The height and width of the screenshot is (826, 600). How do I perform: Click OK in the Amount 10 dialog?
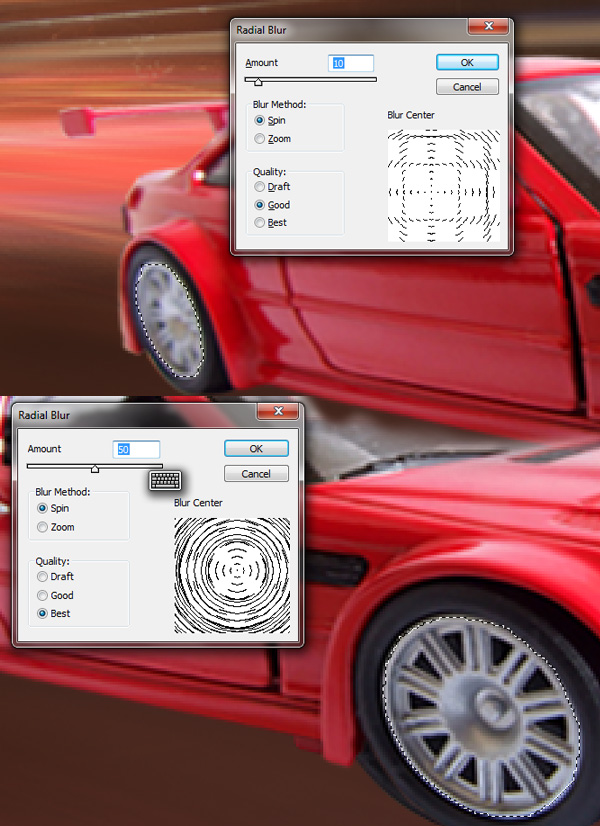coord(467,62)
